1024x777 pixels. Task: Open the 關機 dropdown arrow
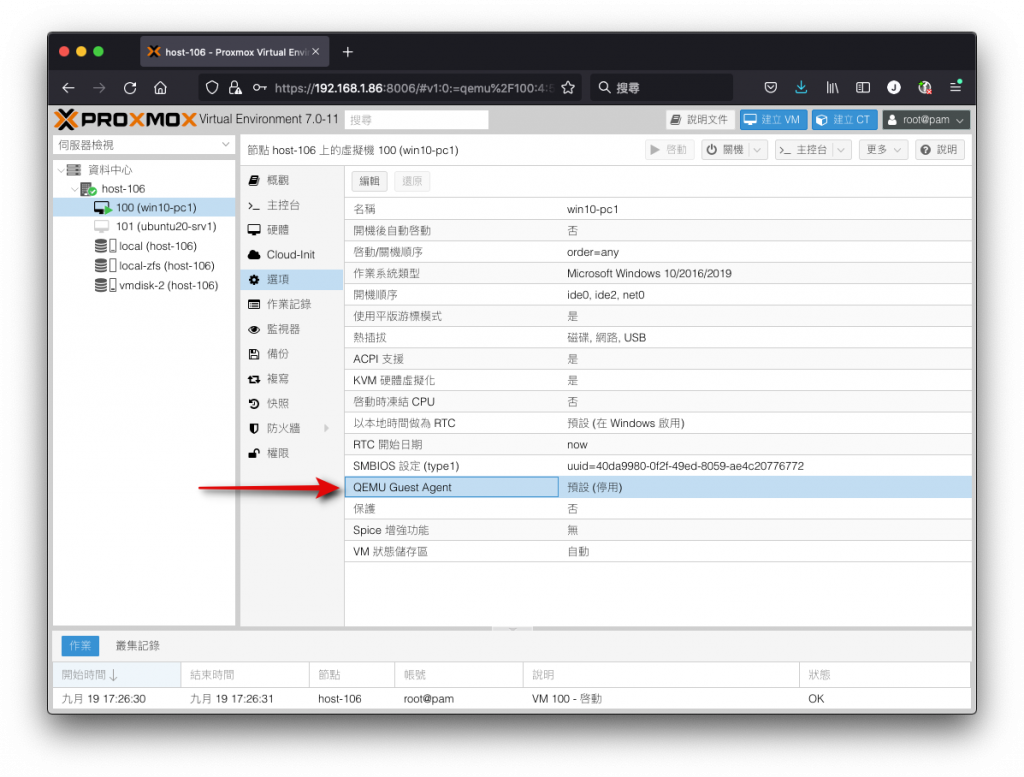(758, 150)
